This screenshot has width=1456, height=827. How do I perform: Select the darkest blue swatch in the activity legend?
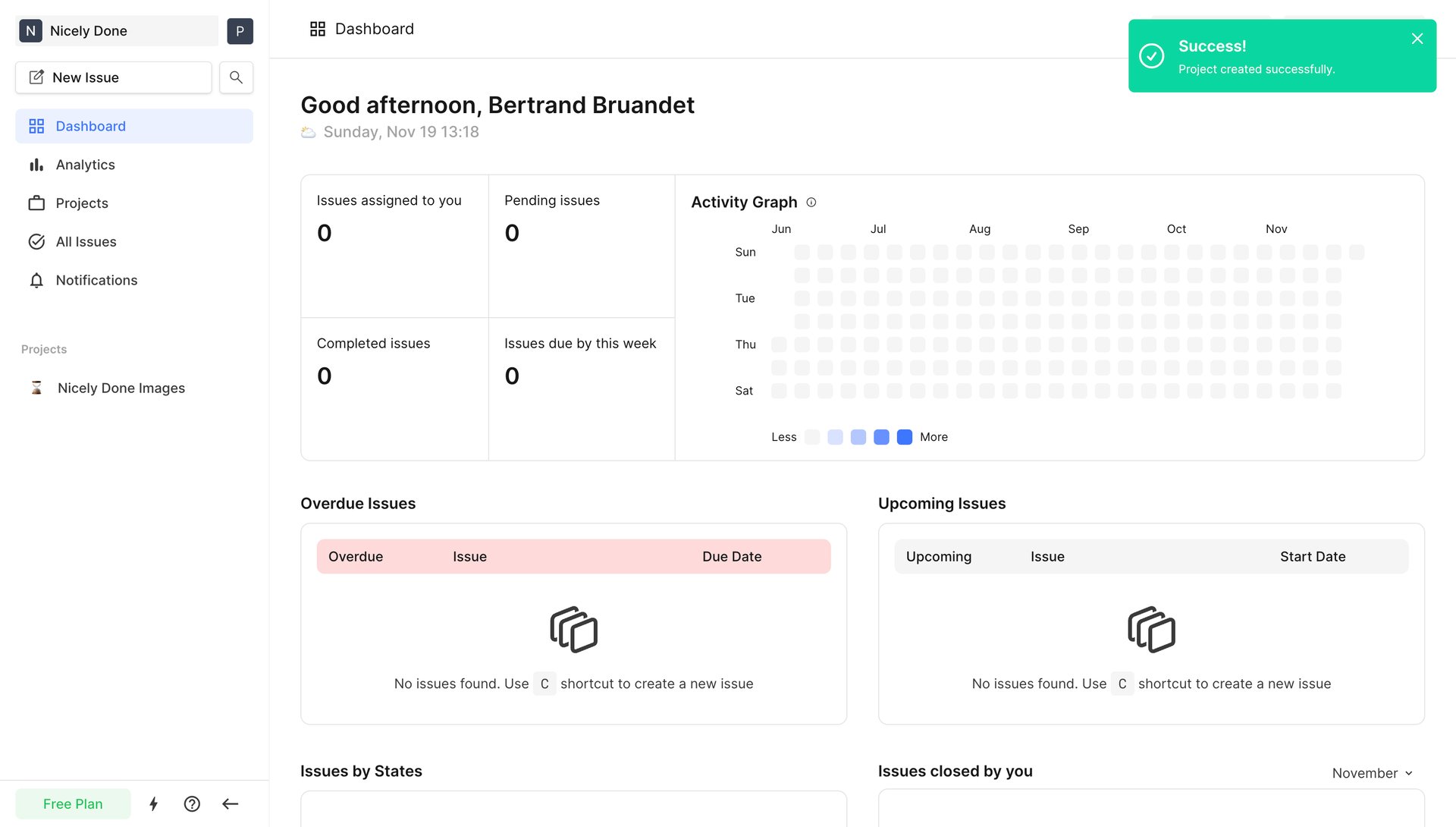[904, 437]
